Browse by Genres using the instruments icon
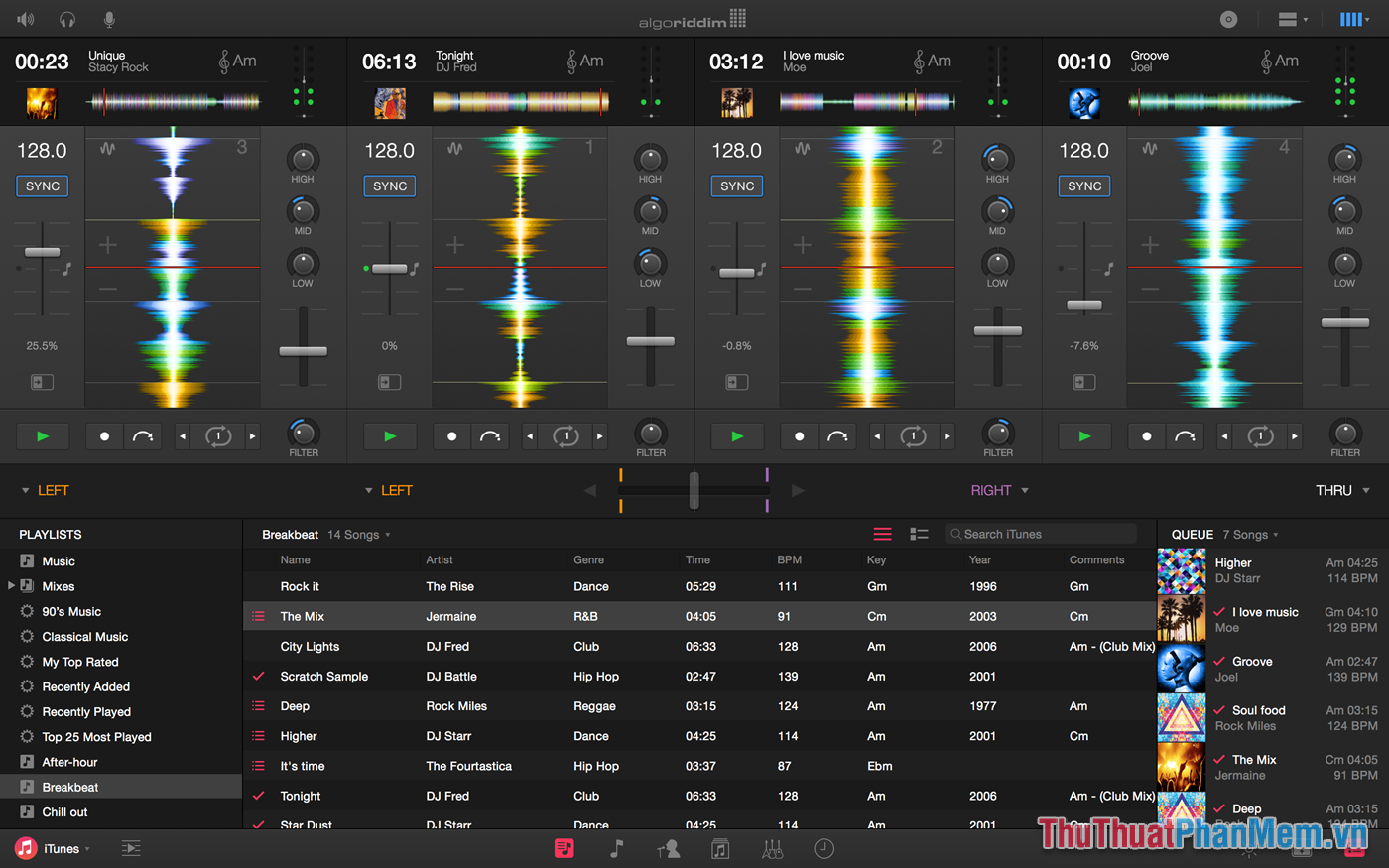Image resolution: width=1389 pixels, height=868 pixels. click(x=773, y=849)
